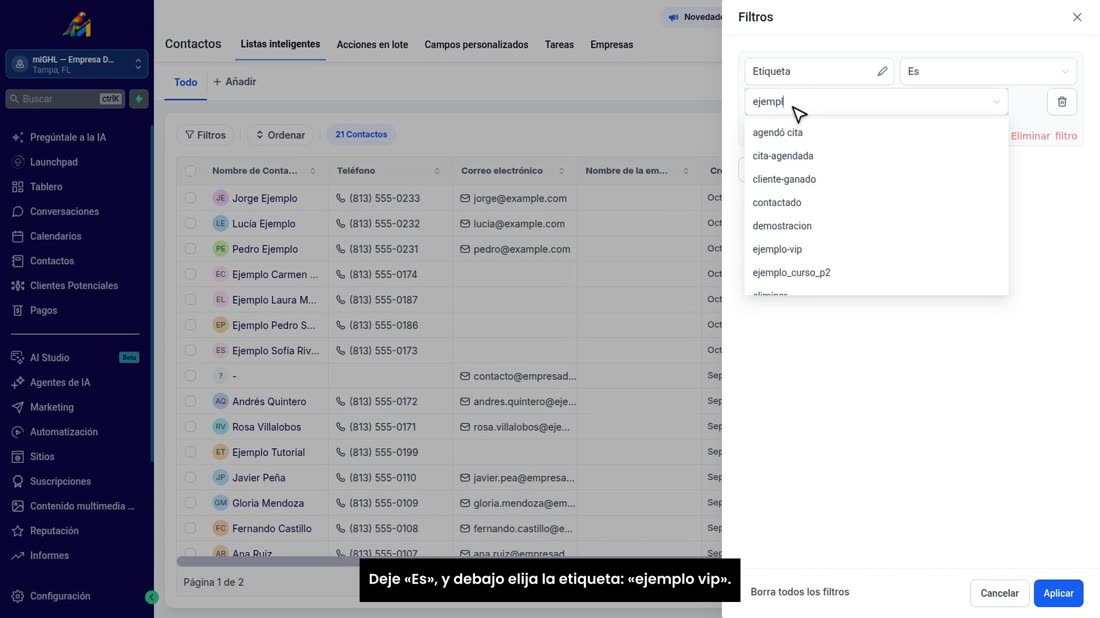Open the Ordenar sort menu
Viewport: 1100px width, 618px height.
point(281,135)
